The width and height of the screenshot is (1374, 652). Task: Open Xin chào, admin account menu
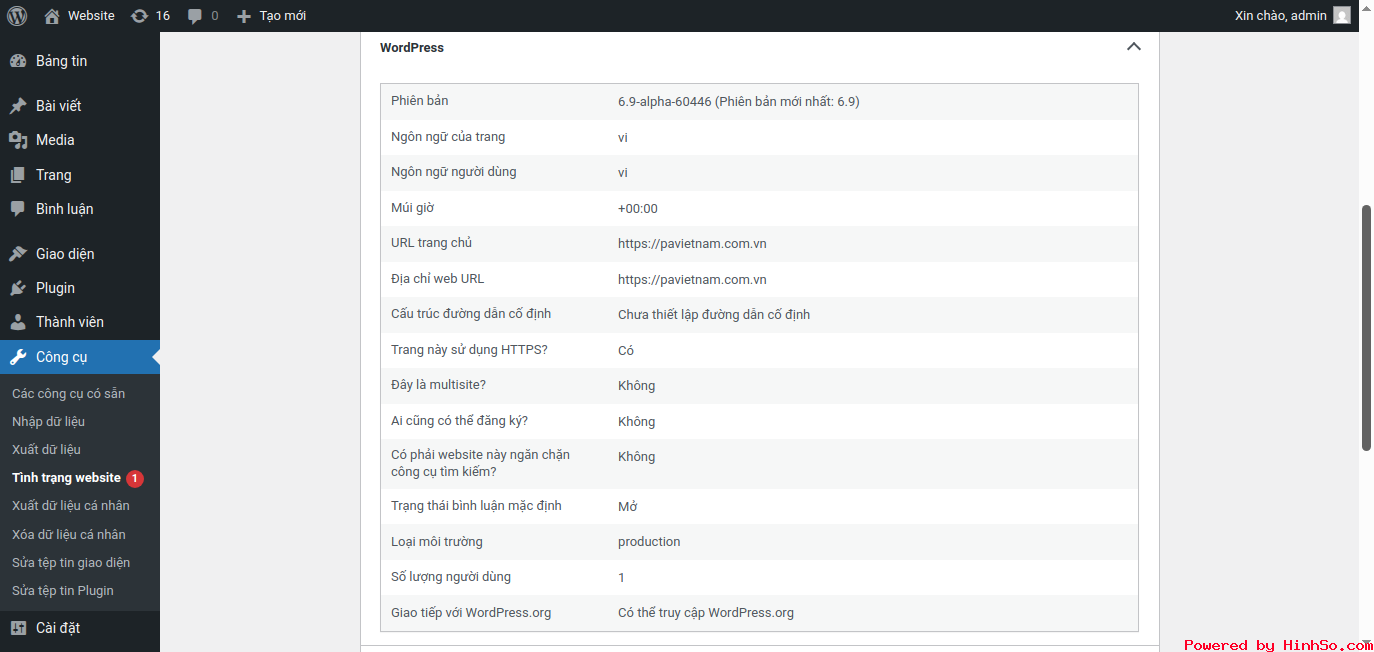1280,16
